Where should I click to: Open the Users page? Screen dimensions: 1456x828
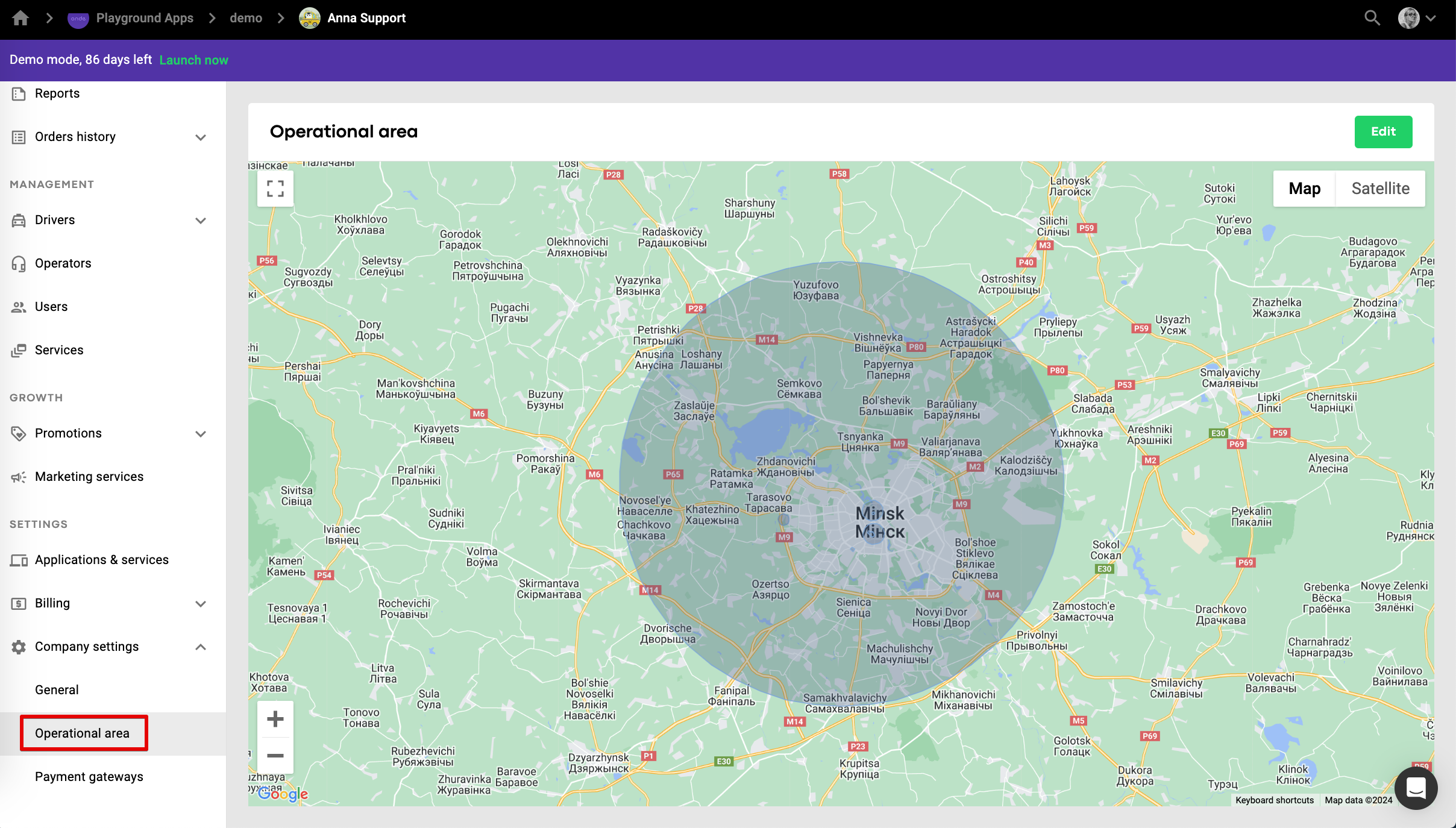click(x=51, y=307)
